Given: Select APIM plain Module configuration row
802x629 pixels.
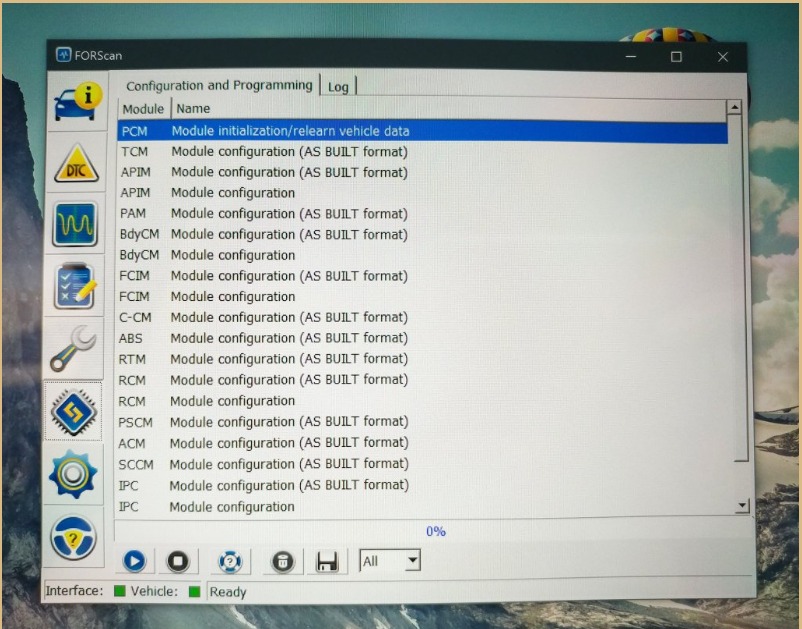Looking at the screenshot, I should pos(422,193).
